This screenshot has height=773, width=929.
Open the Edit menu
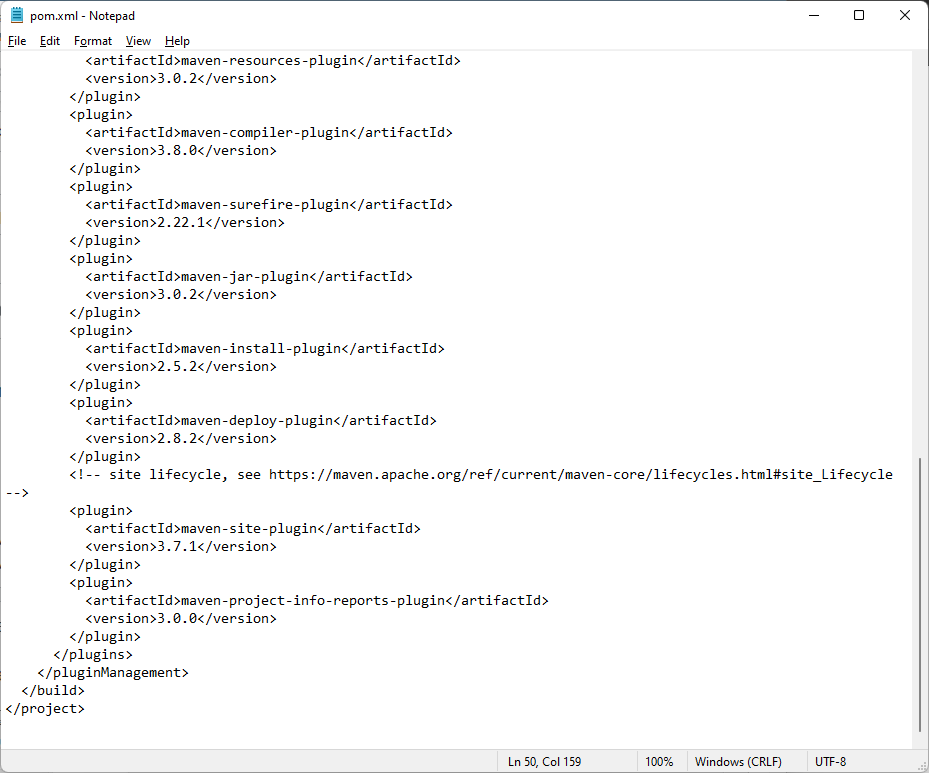tap(50, 41)
